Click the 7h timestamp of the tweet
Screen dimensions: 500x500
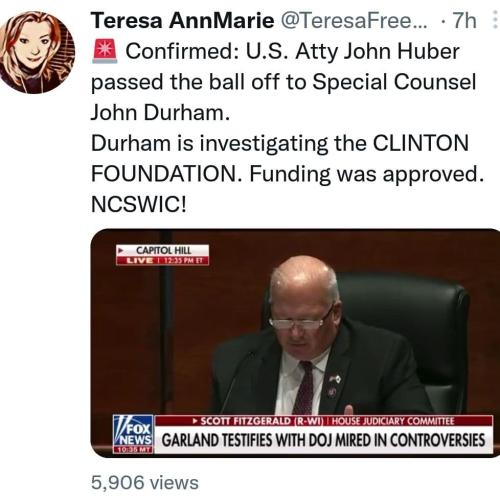464,21
